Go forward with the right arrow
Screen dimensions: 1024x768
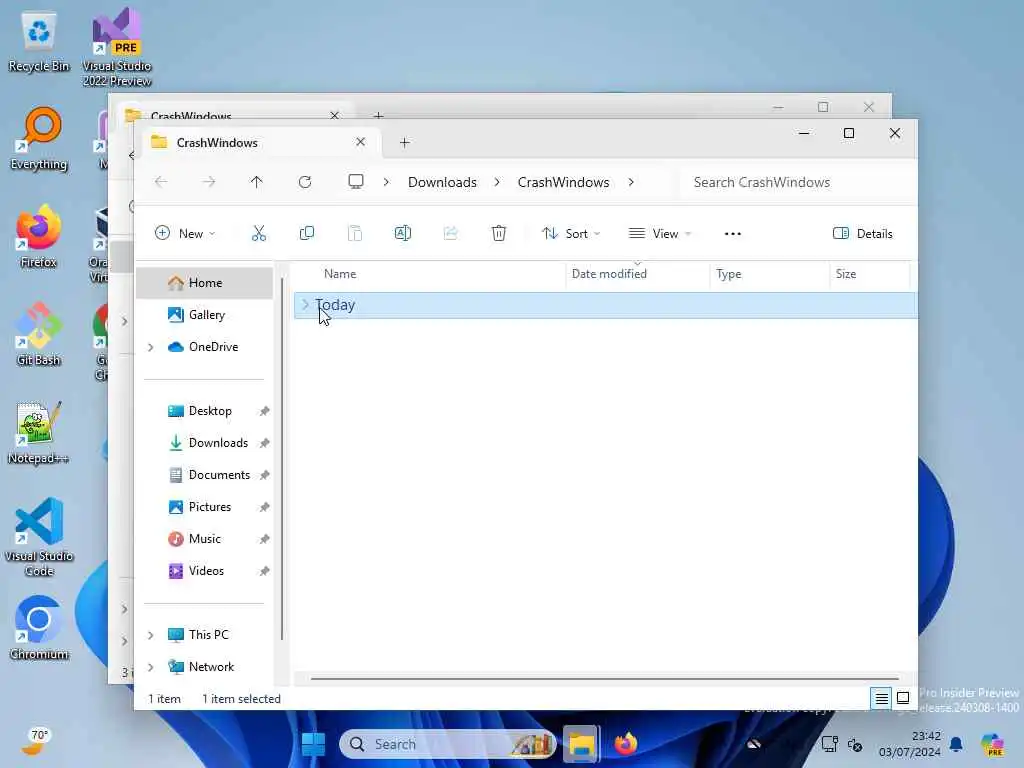[x=208, y=182]
